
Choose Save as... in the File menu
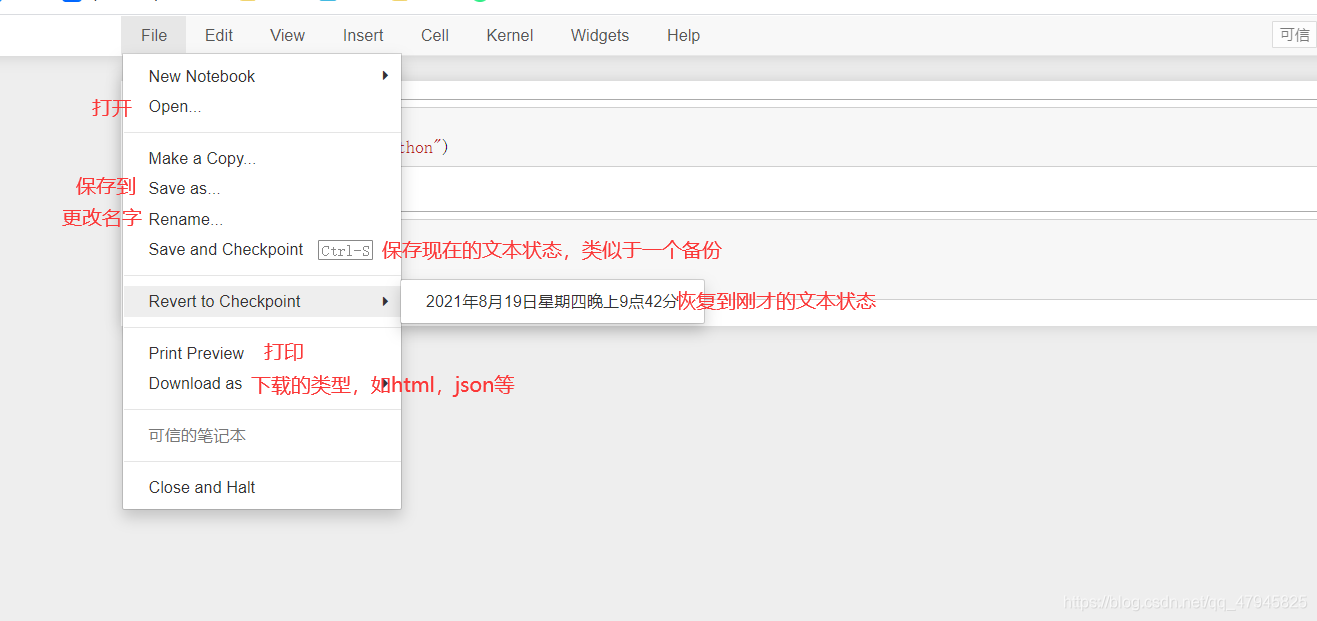click(x=184, y=189)
